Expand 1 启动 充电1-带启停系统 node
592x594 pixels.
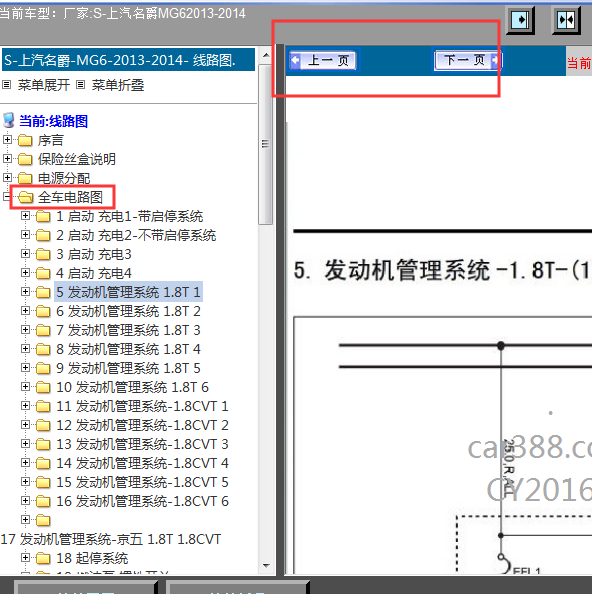(25, 216)
